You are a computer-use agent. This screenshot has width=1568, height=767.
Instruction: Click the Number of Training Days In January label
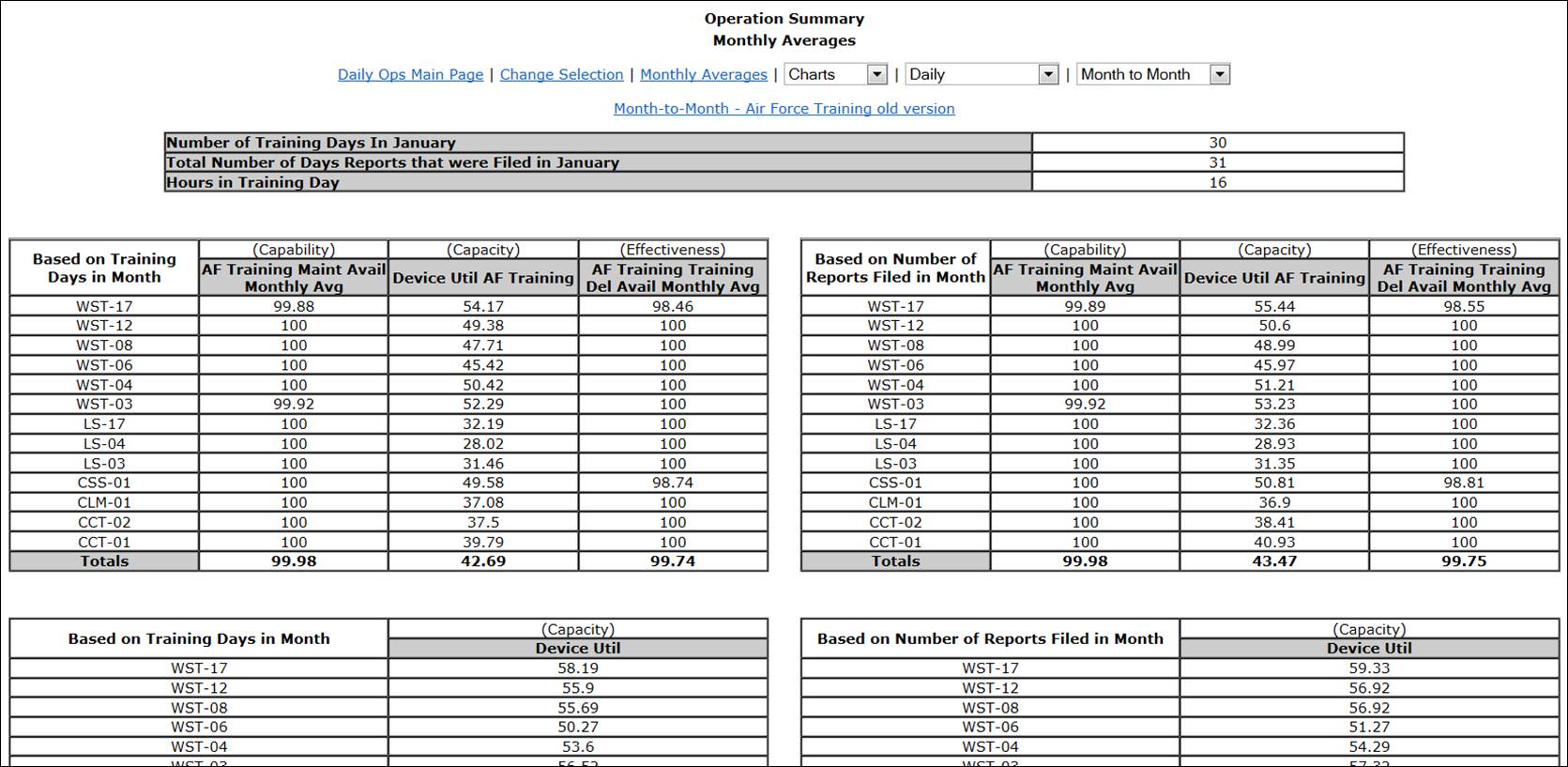pos(311,143)
